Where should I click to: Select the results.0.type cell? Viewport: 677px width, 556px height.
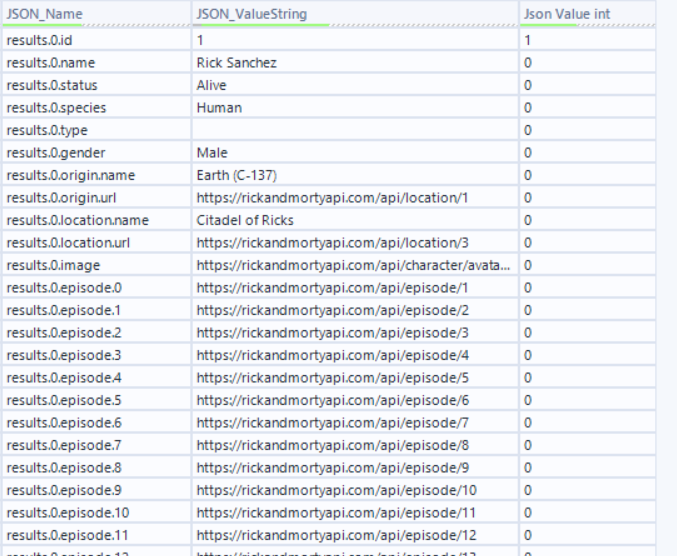tap(97, 130)
